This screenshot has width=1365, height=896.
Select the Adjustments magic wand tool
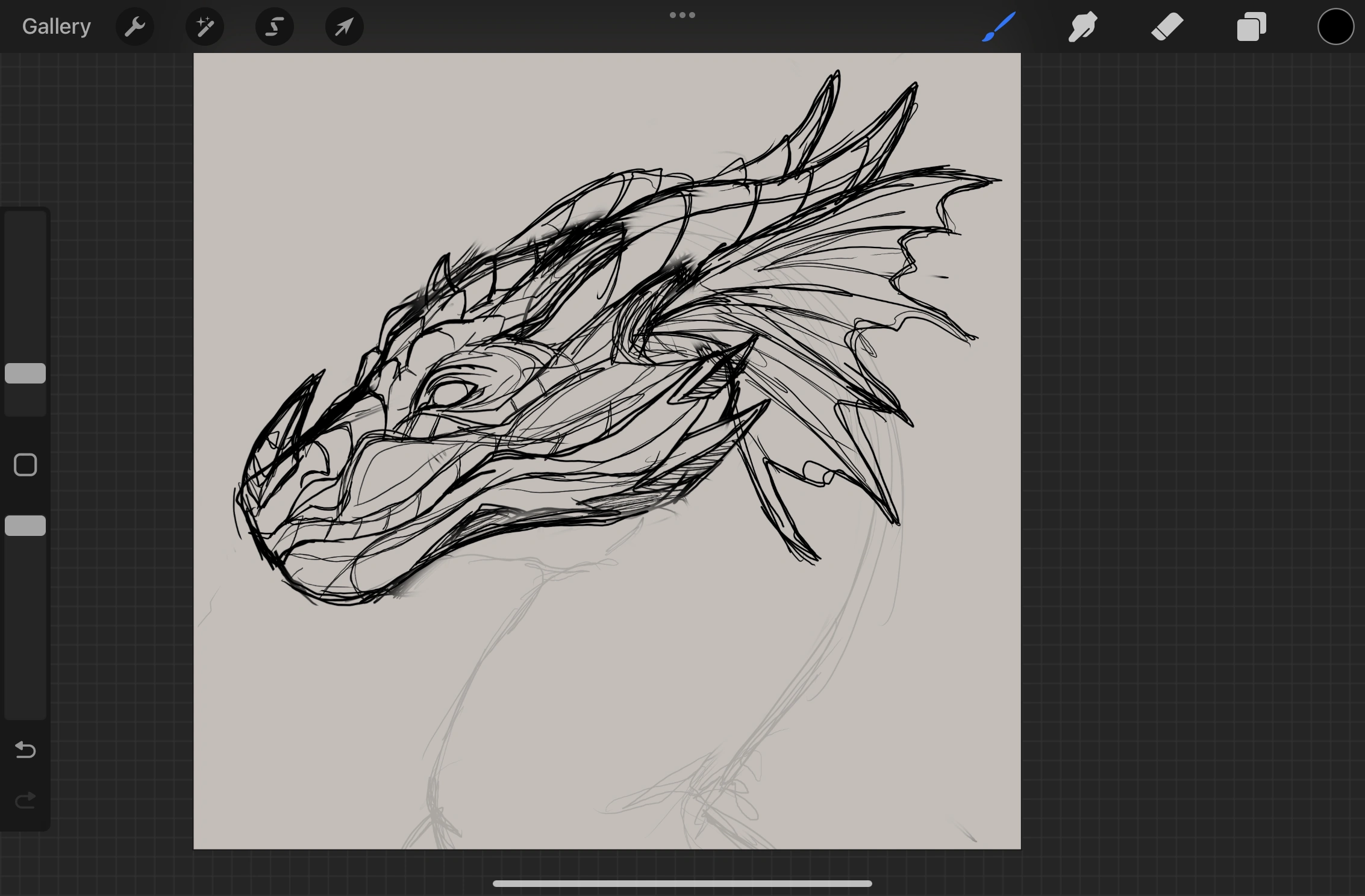pos(204,26)
